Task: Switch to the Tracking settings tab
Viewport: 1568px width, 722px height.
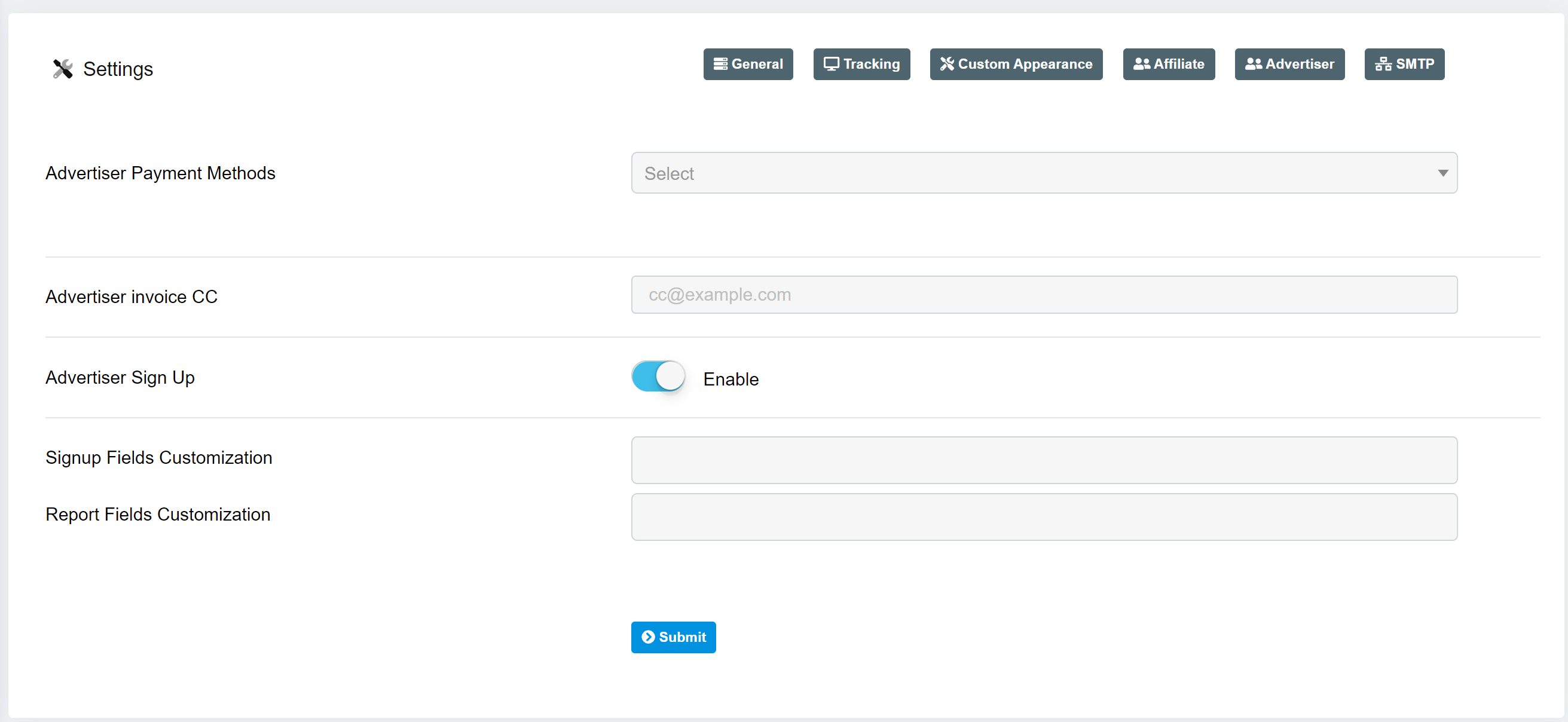Action: (861, 64)
